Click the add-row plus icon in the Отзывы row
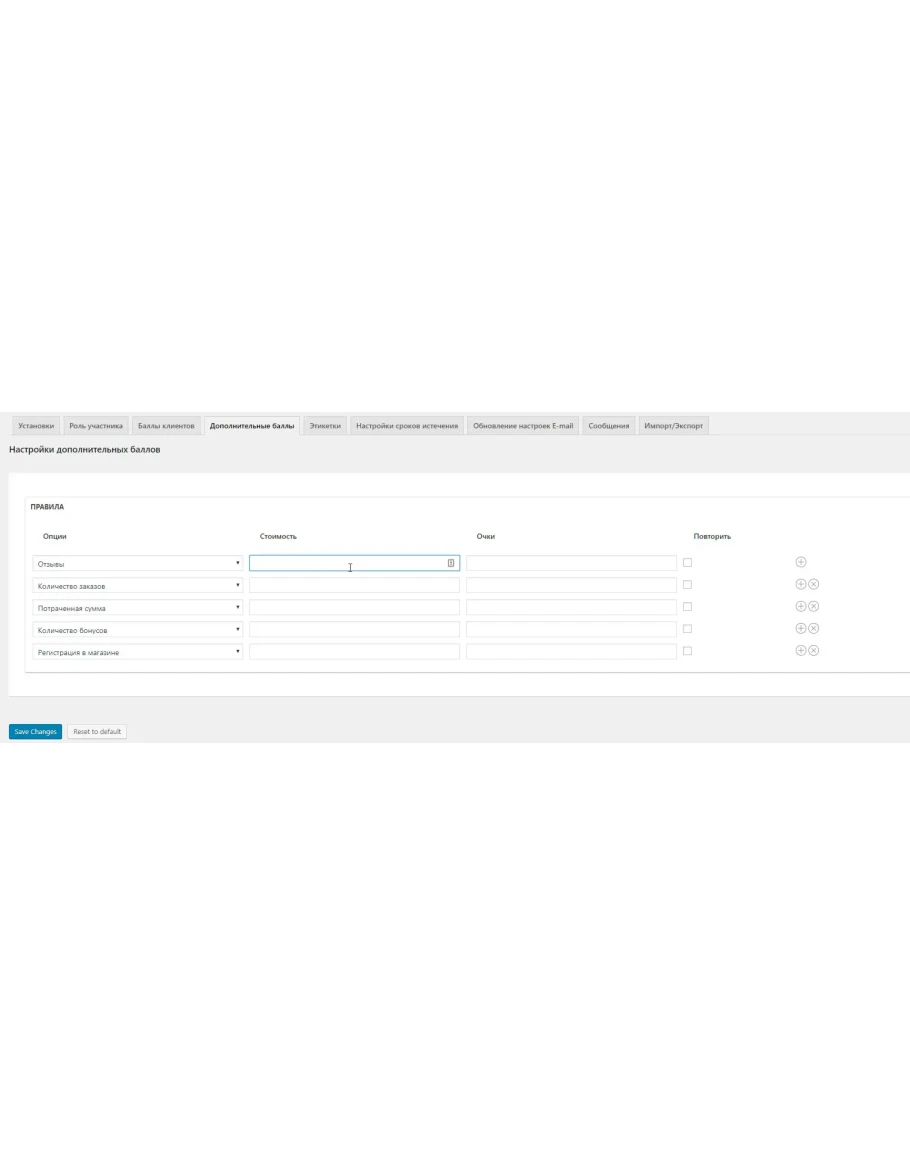The height and width of the screenshot is (1155, 910). (800, 563)
